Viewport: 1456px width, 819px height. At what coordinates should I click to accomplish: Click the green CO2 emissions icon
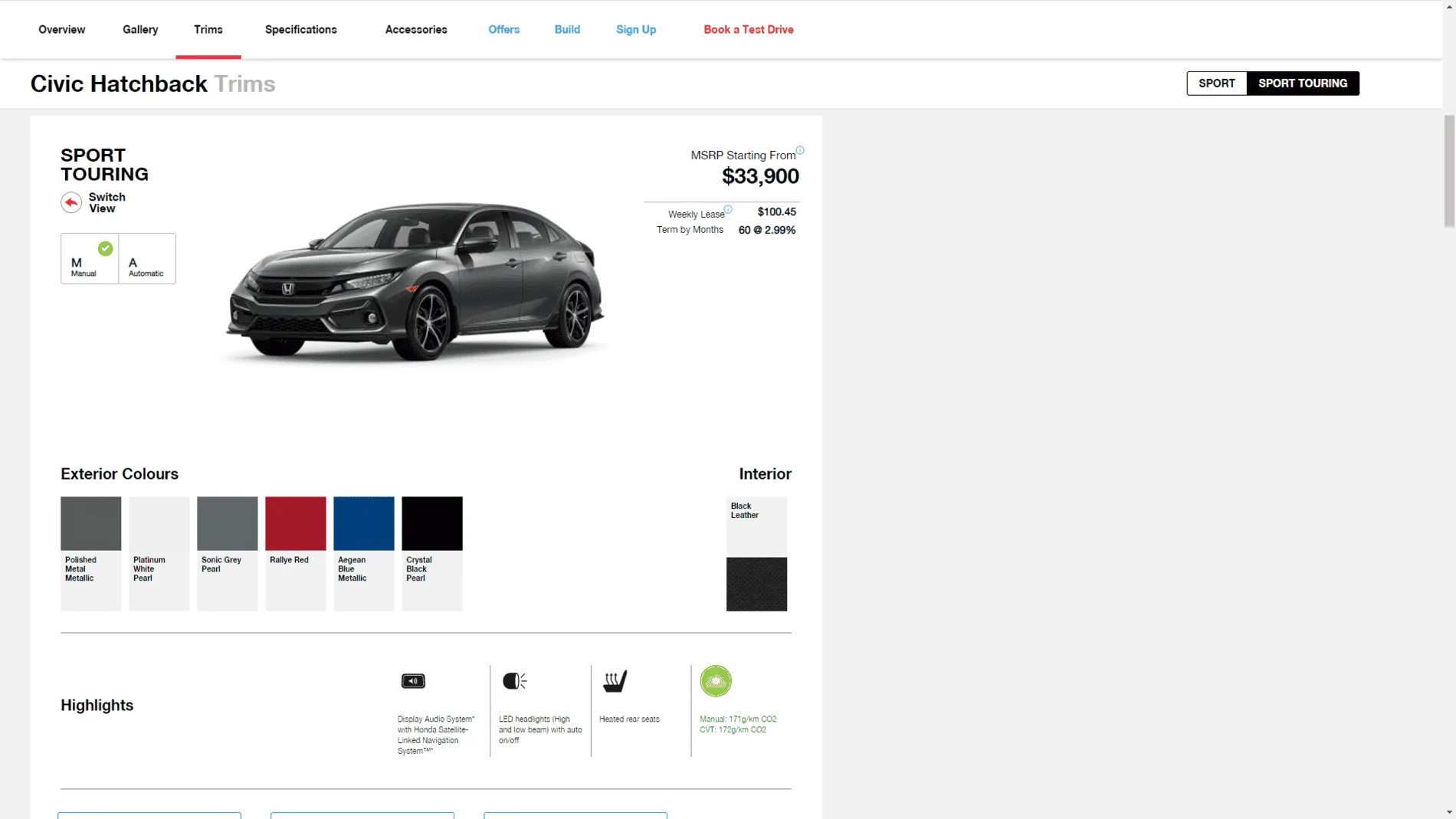pyautogui.click(x=715, y=681)
